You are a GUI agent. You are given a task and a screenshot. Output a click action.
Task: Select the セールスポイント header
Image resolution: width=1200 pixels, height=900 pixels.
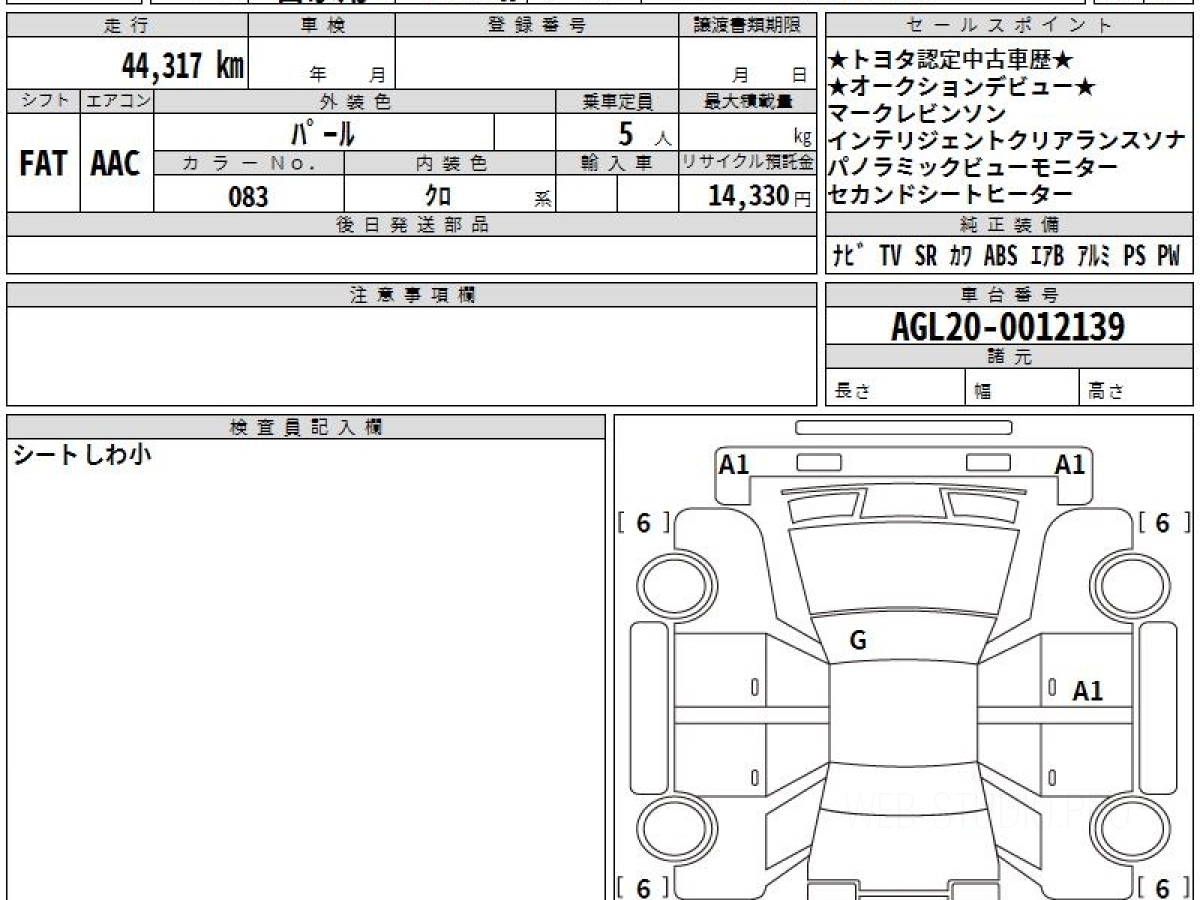coord(1010,26)
